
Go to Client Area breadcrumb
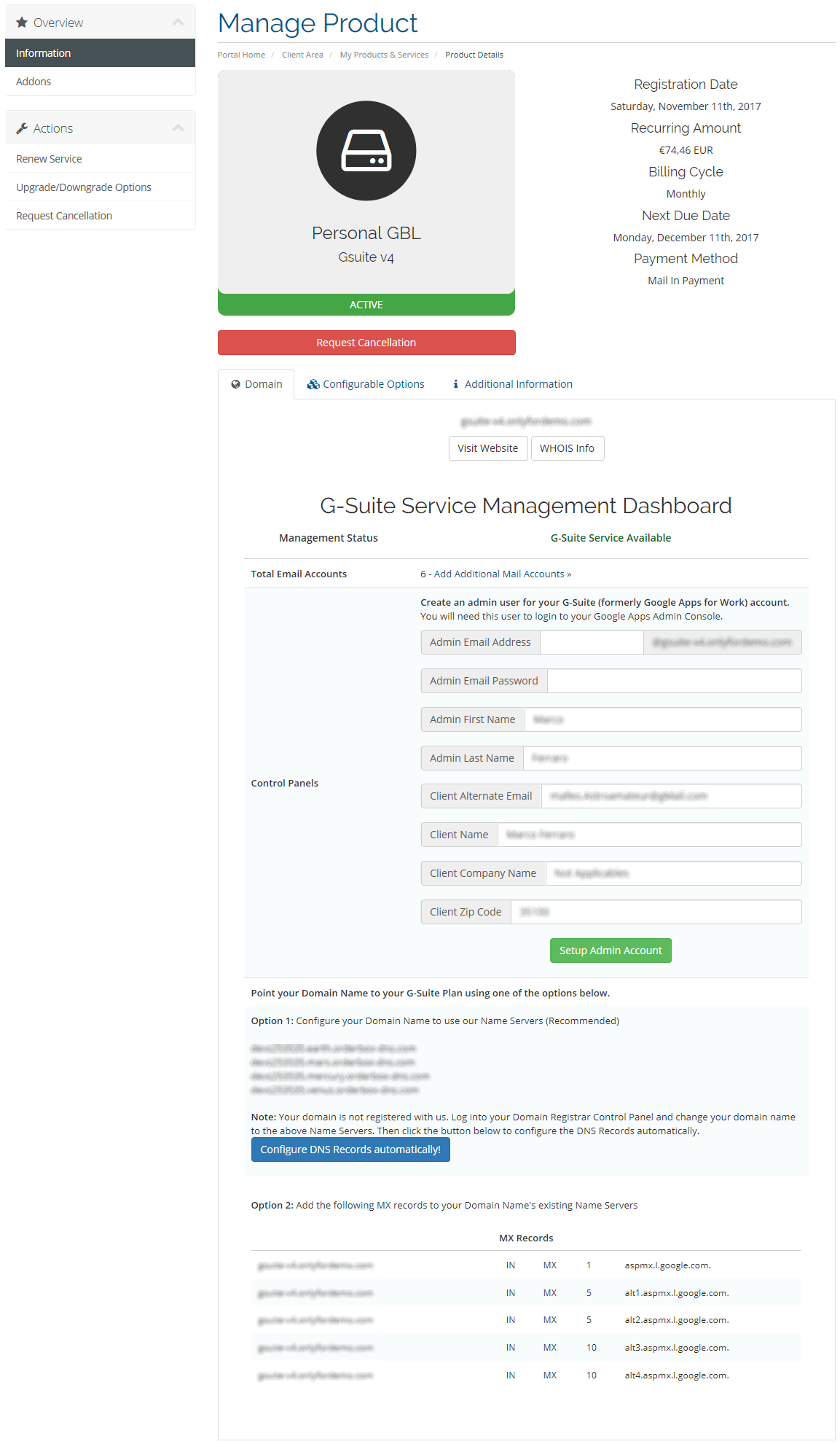click(x=302, y=55)
